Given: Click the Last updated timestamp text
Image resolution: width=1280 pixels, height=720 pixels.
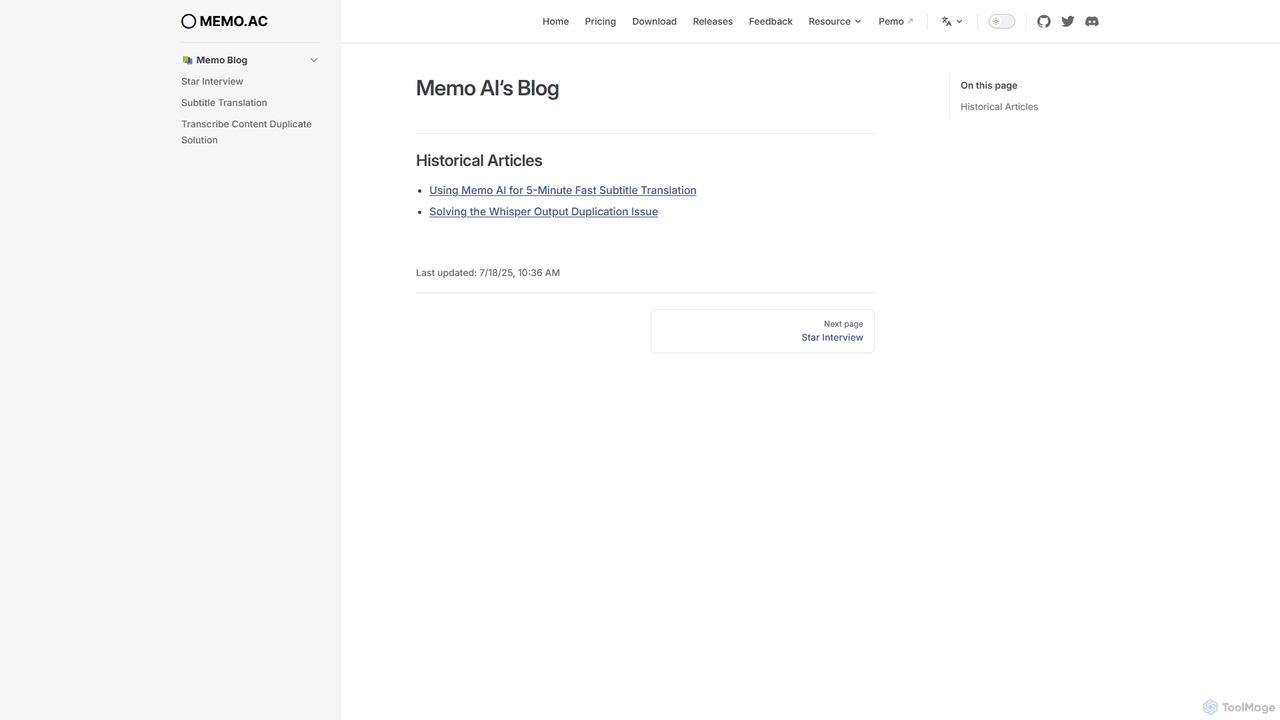Looking at the screenshot, I should click(x=488, y=273).
